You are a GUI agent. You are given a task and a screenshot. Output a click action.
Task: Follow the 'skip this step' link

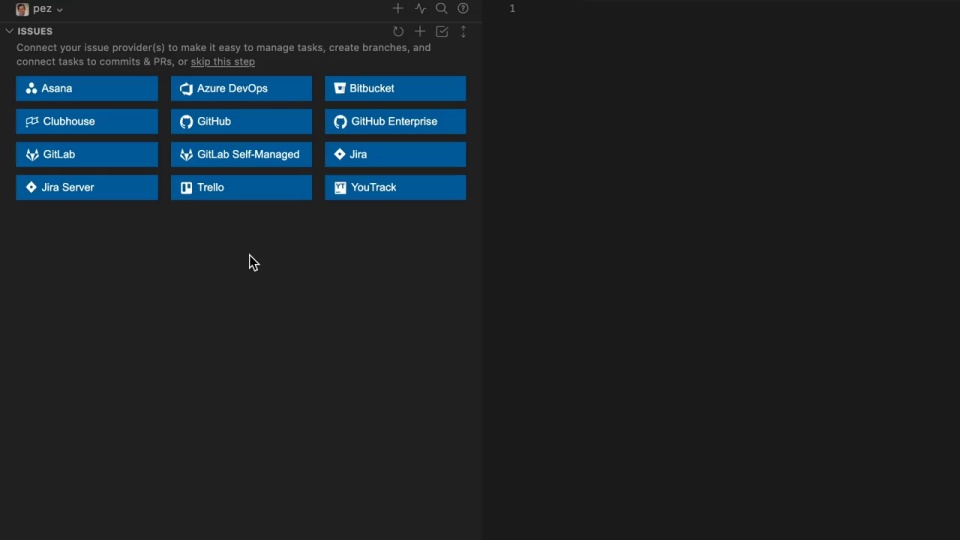(223, 61)
